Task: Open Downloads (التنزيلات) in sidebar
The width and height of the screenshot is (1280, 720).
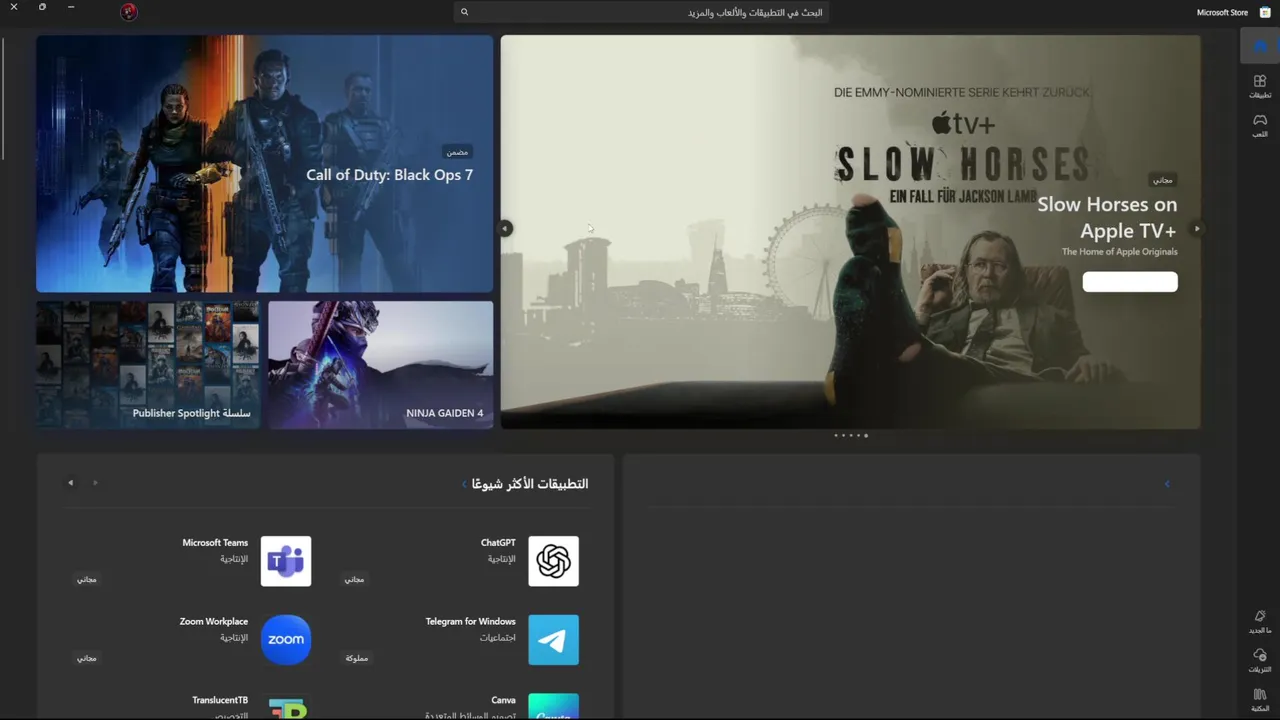Action: click(x=1260, y=660)
